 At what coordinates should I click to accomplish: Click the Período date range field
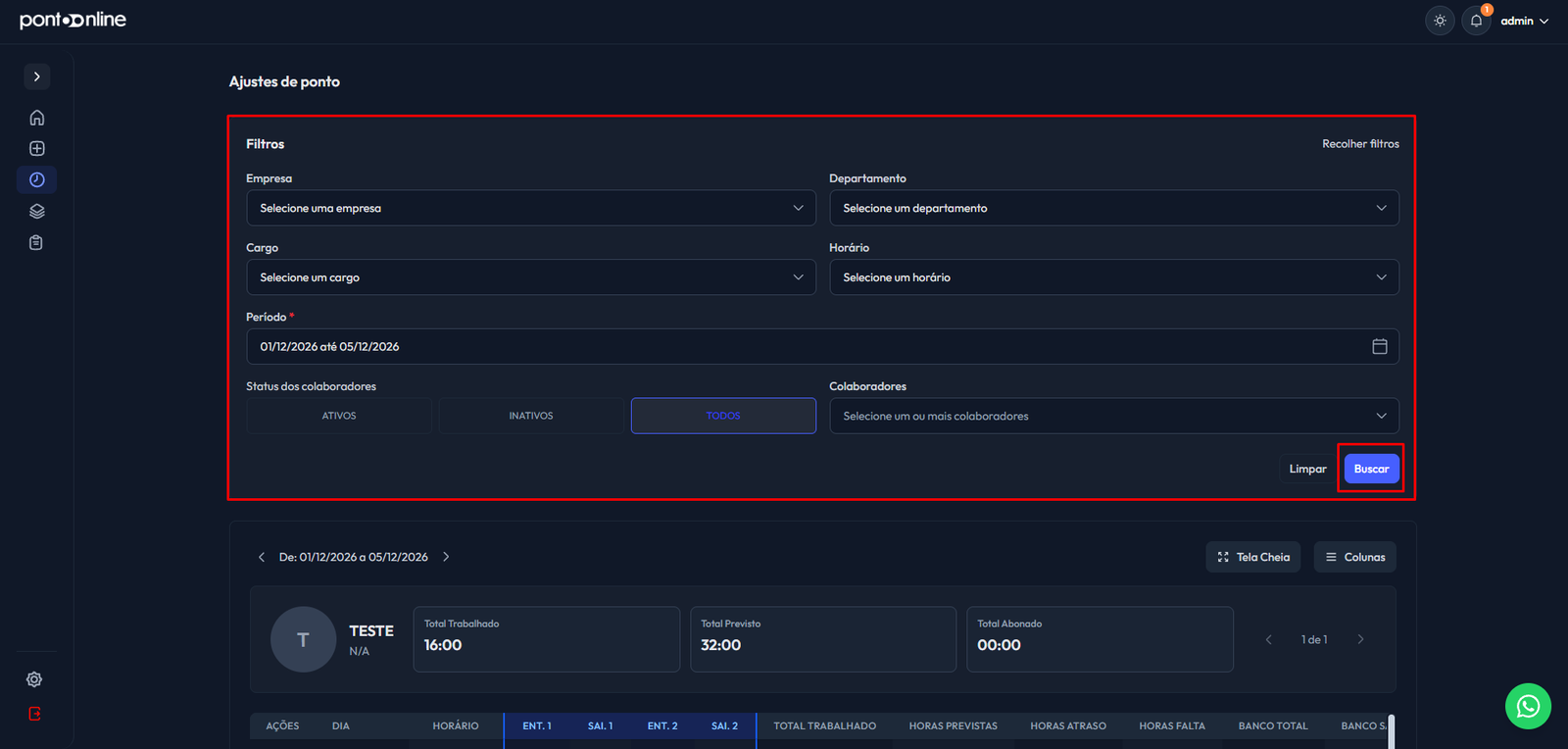(x=822, y=346)
